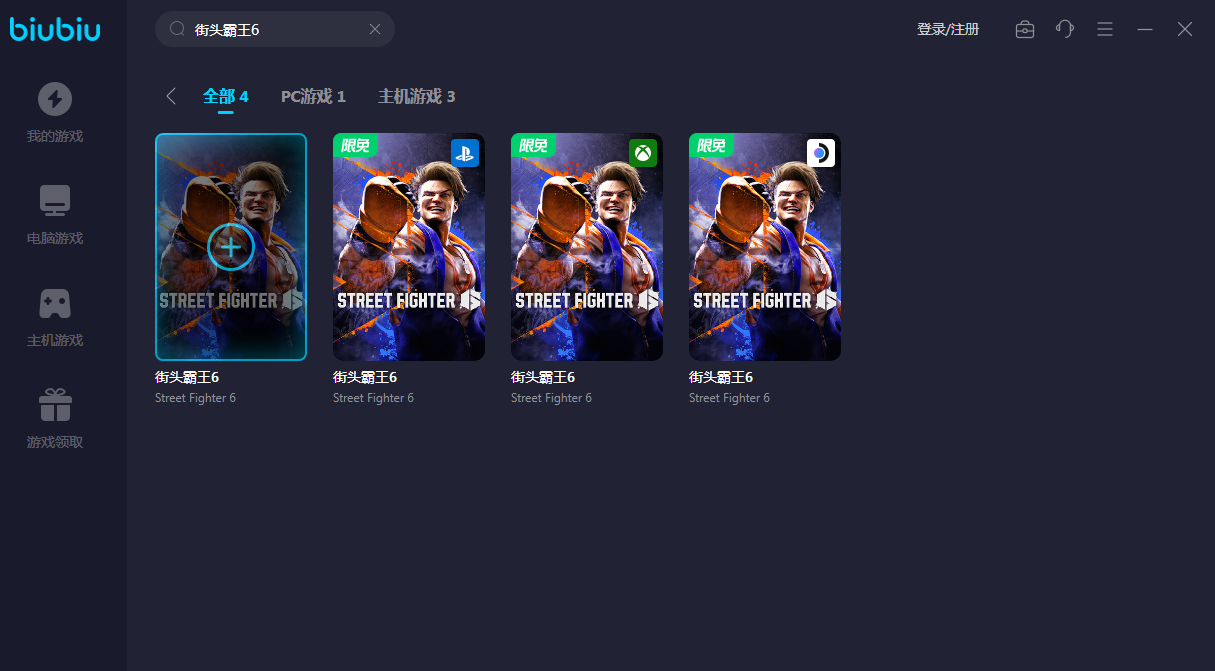Click the Steam Deck platform badge
1215x671 pixels.
[x=821, y=153]
